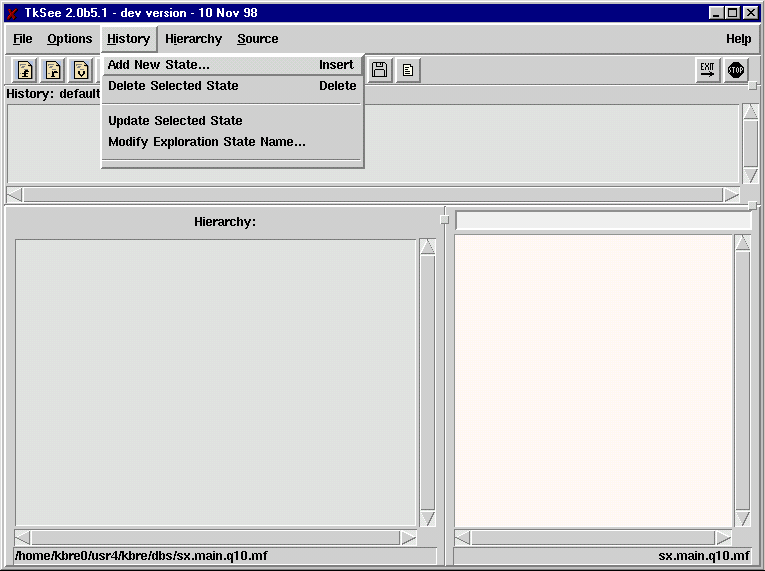
Task: Click history pane scroll-right arrow
Action: point(731,195)
